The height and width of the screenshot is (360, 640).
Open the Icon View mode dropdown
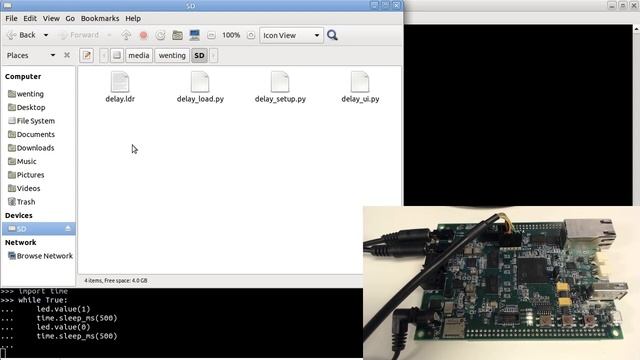click(x=291, y=36)
